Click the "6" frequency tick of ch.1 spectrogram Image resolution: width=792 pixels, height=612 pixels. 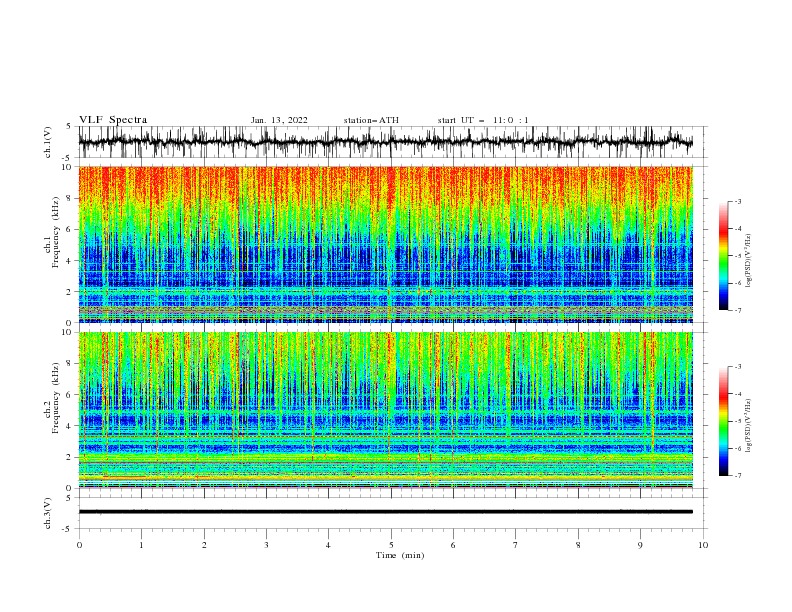pos(71,229)
